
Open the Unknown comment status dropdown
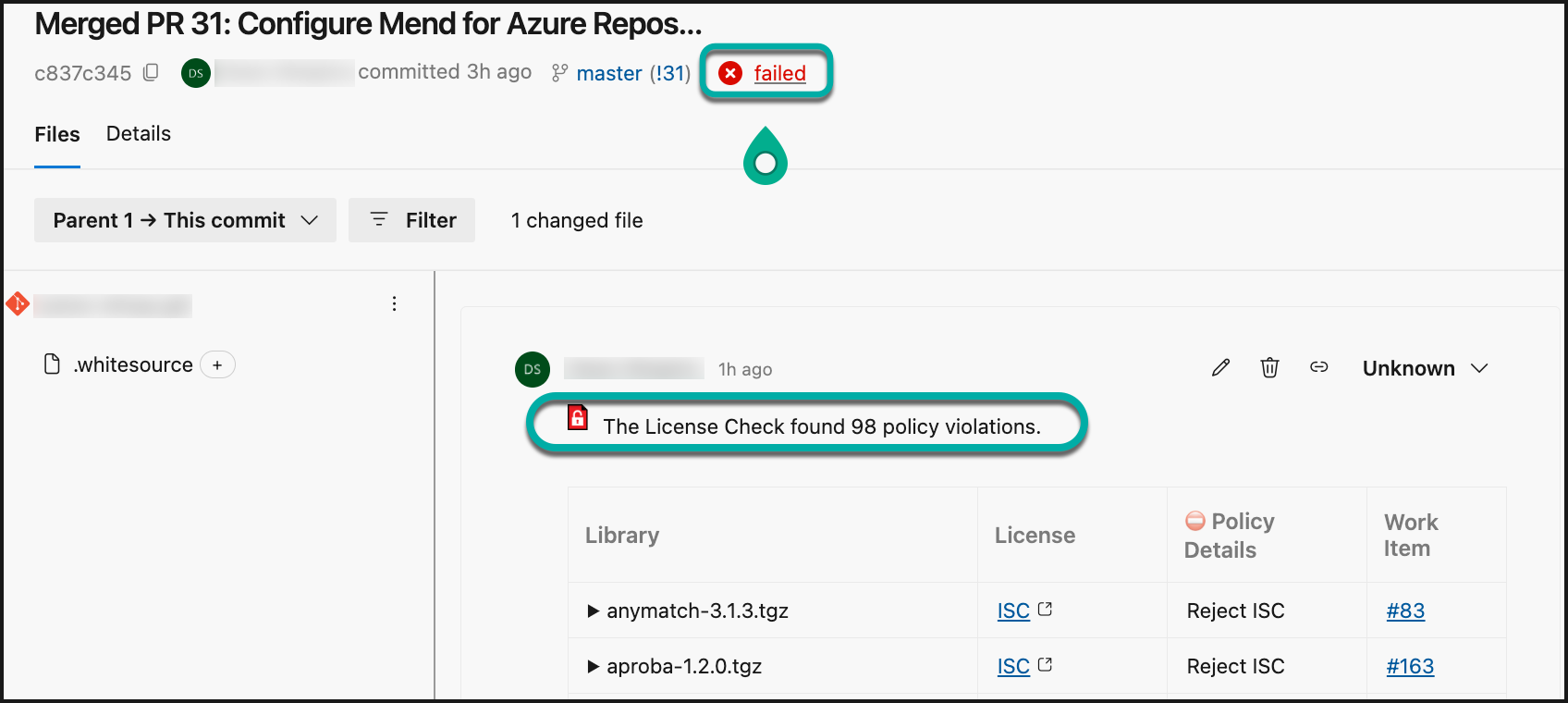1425,368
